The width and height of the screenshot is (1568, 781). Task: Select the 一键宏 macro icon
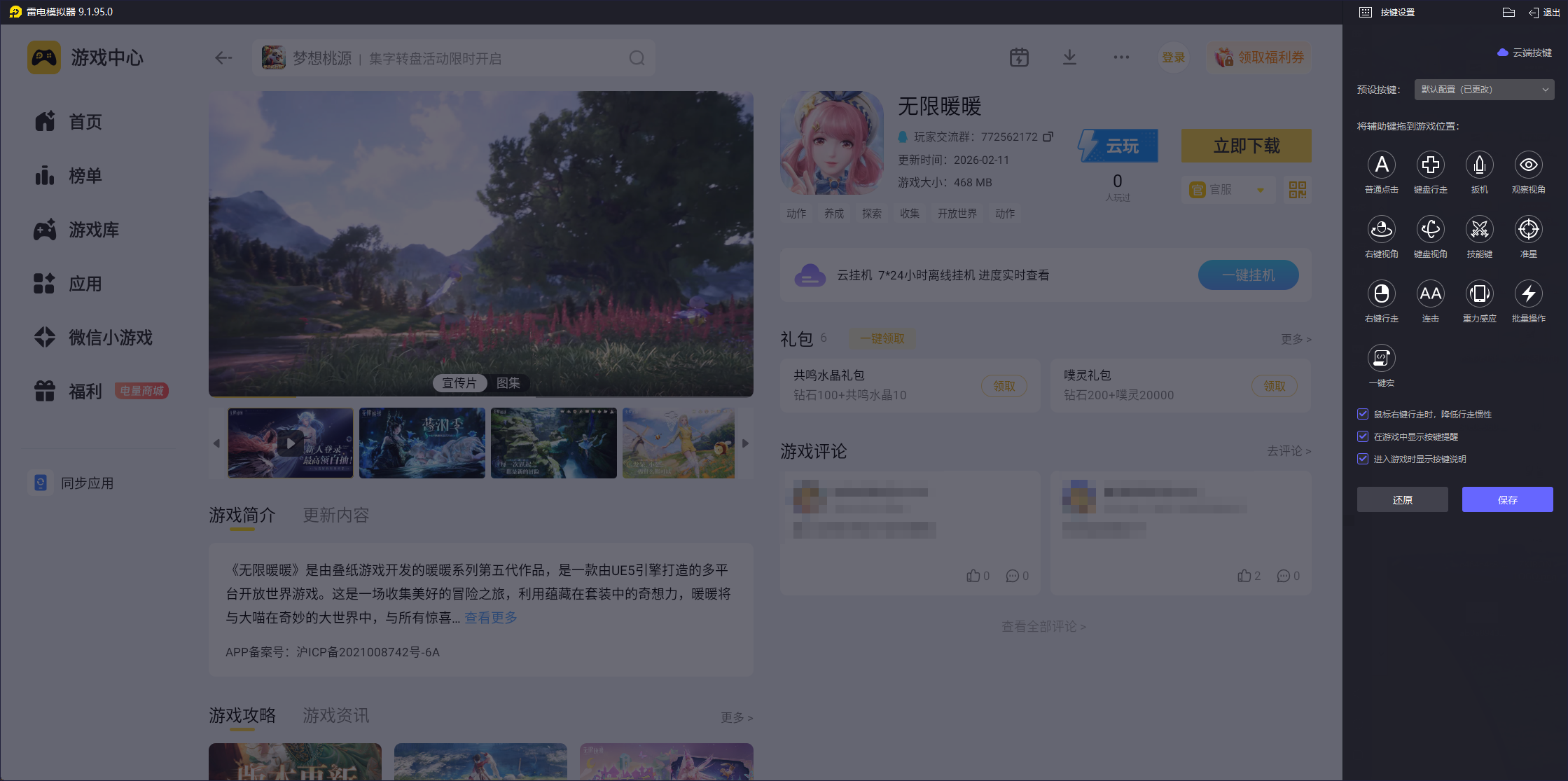[x=1381, y=359]
